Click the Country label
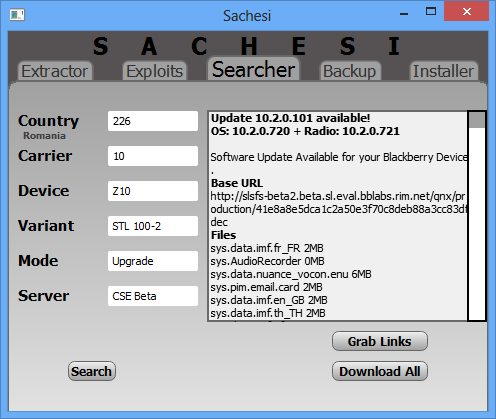Screen dimensions: 496x419 click(x=49, y=121)
